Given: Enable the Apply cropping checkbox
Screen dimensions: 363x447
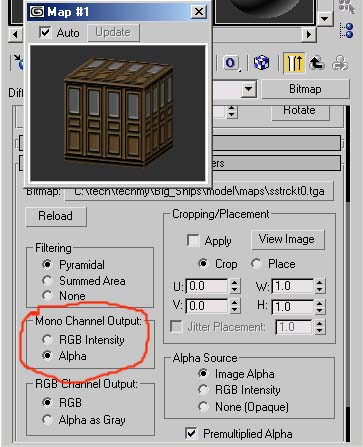Looking at the screenshot, I should coord(193,240).
